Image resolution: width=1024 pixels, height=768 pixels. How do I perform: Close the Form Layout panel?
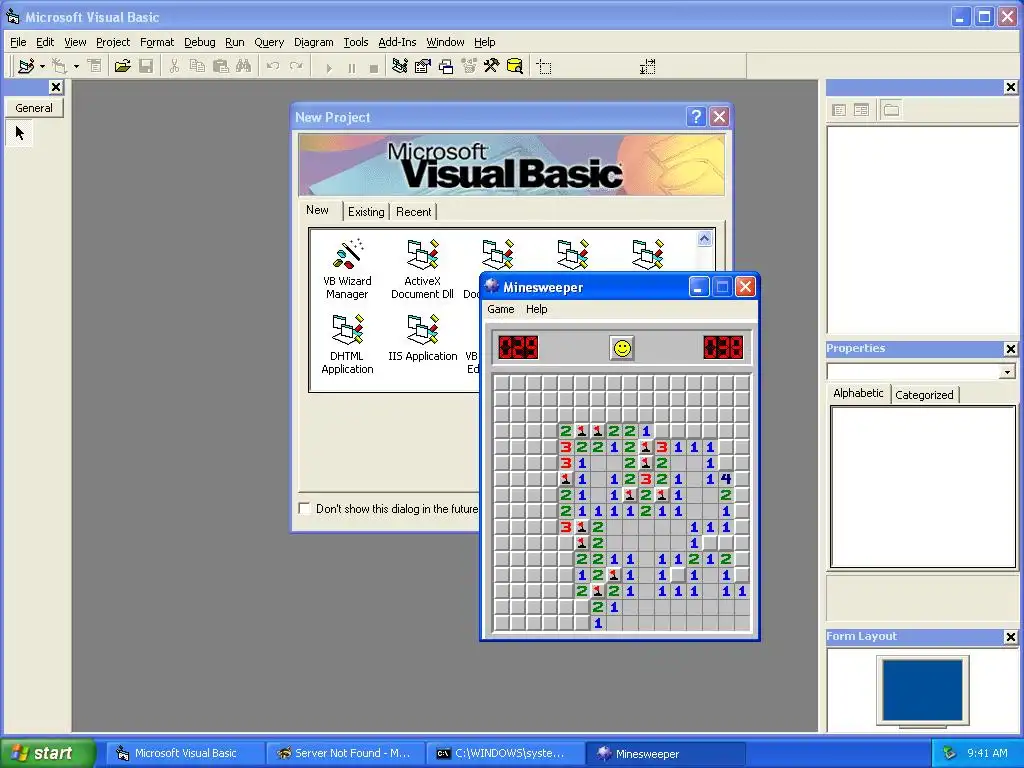pyautogui.click(x=1011, y=637)
